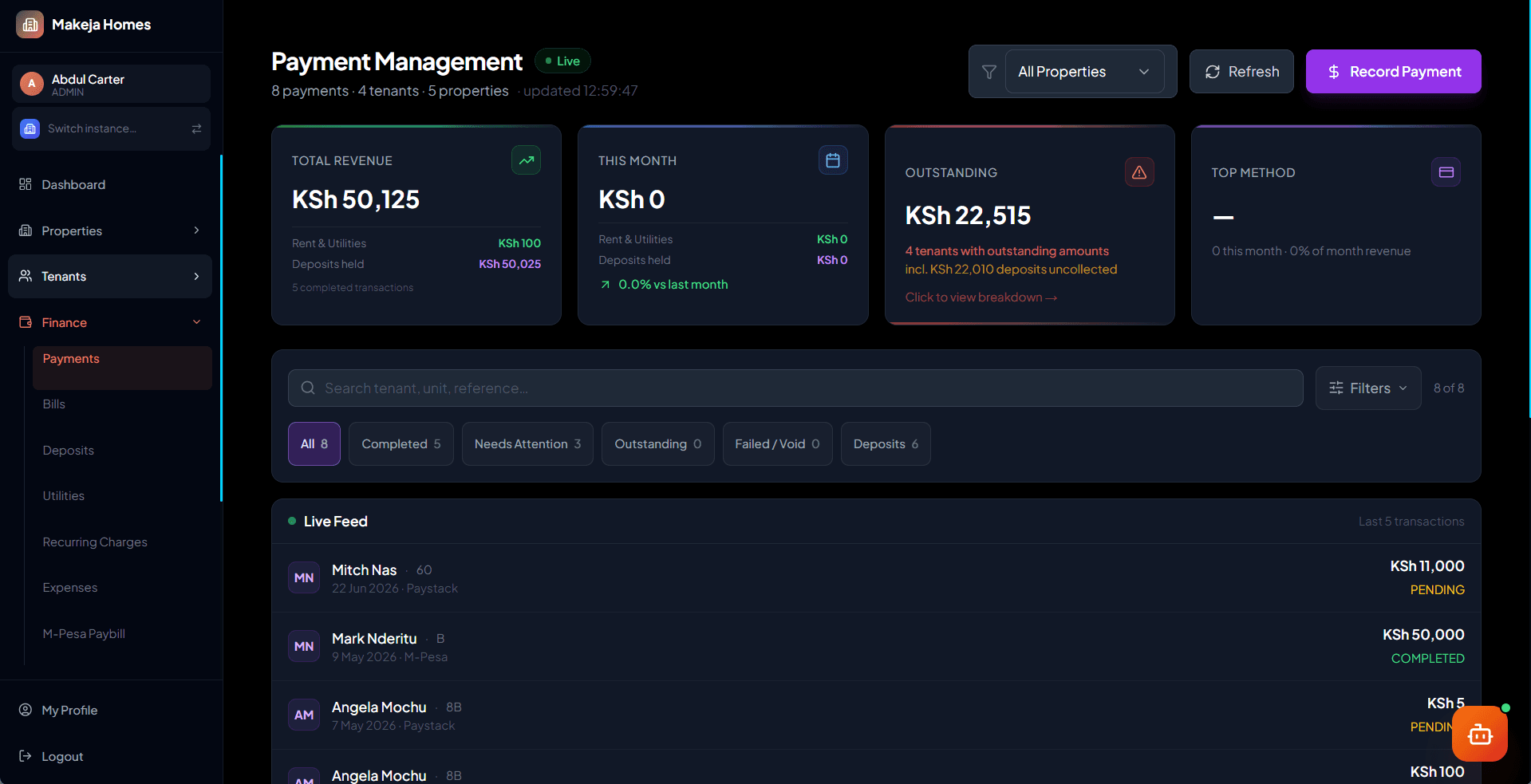Click the Outstanding KSh 22,515 value

pos(968,215)
